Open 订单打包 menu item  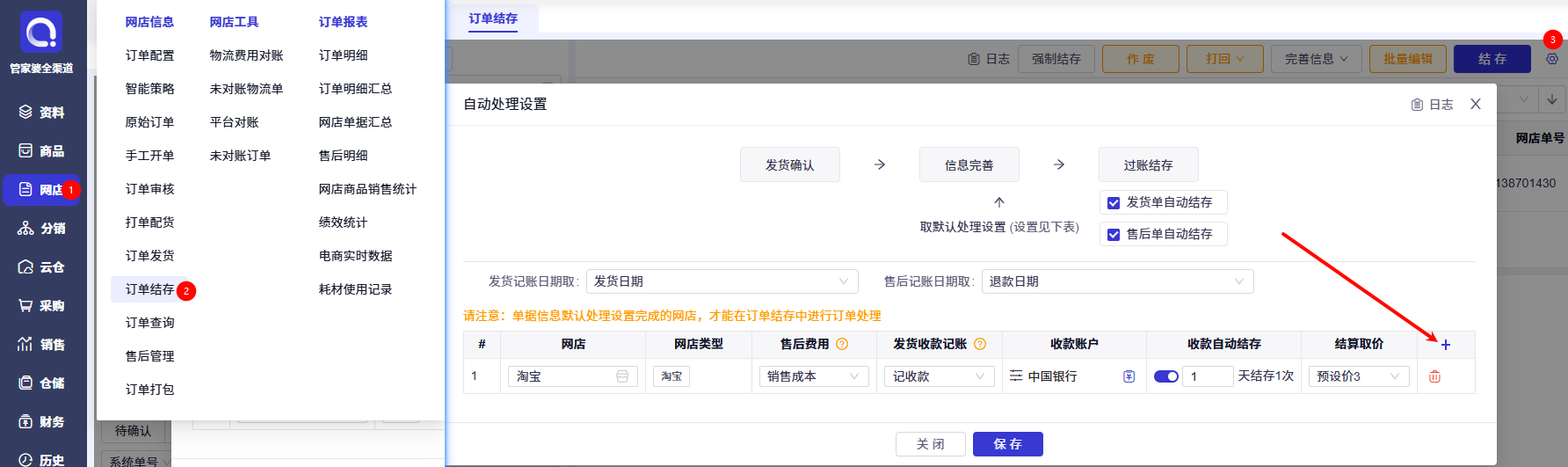150,390
